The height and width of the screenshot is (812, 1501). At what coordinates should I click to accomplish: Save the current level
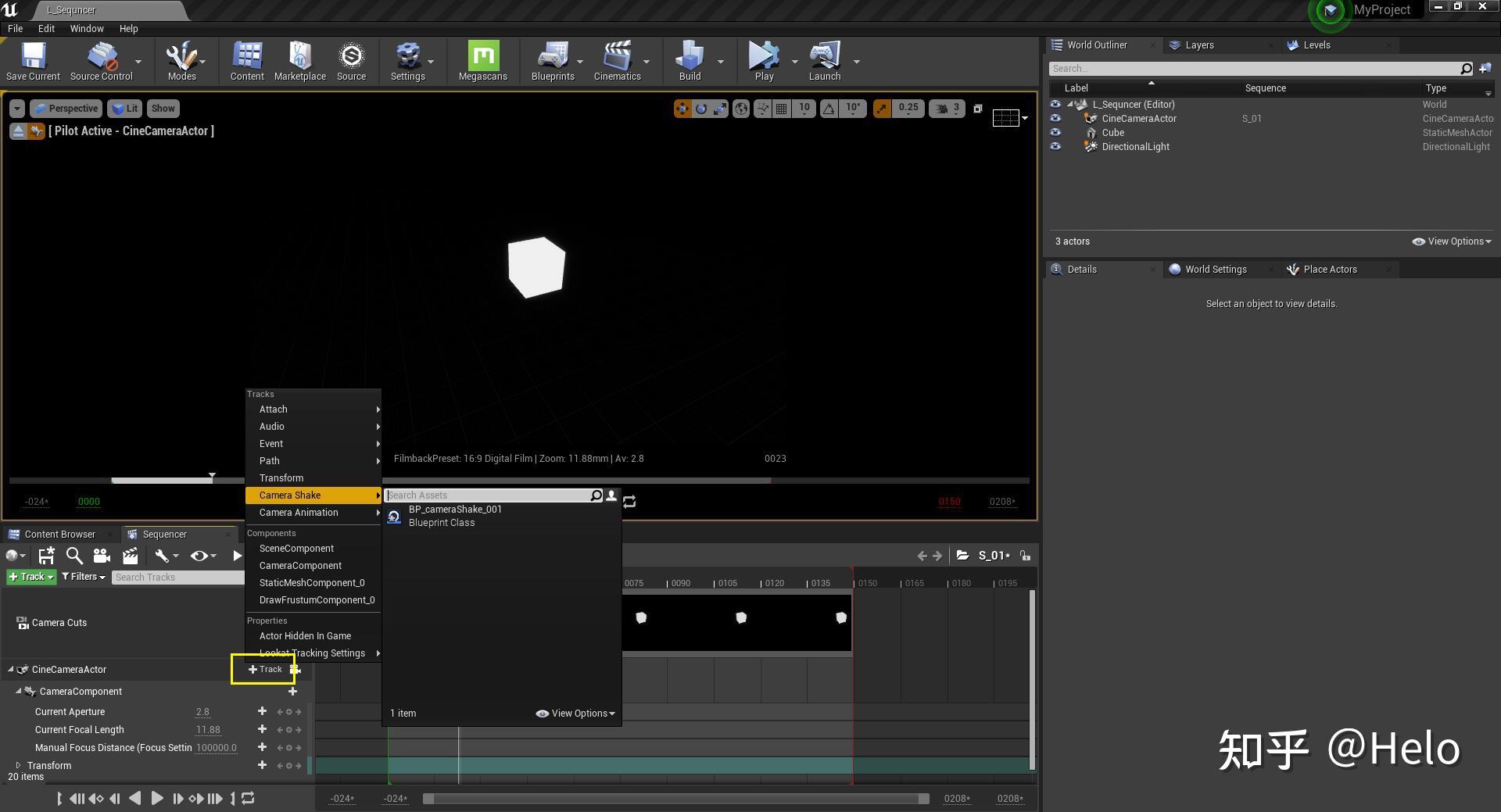[32, 59]
